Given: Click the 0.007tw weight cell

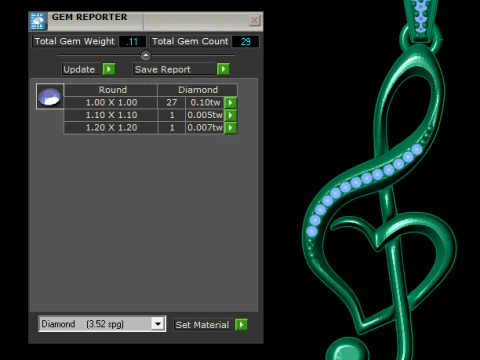Looking at the screenshot, I should pyautogui.click(x=205, y=128).
